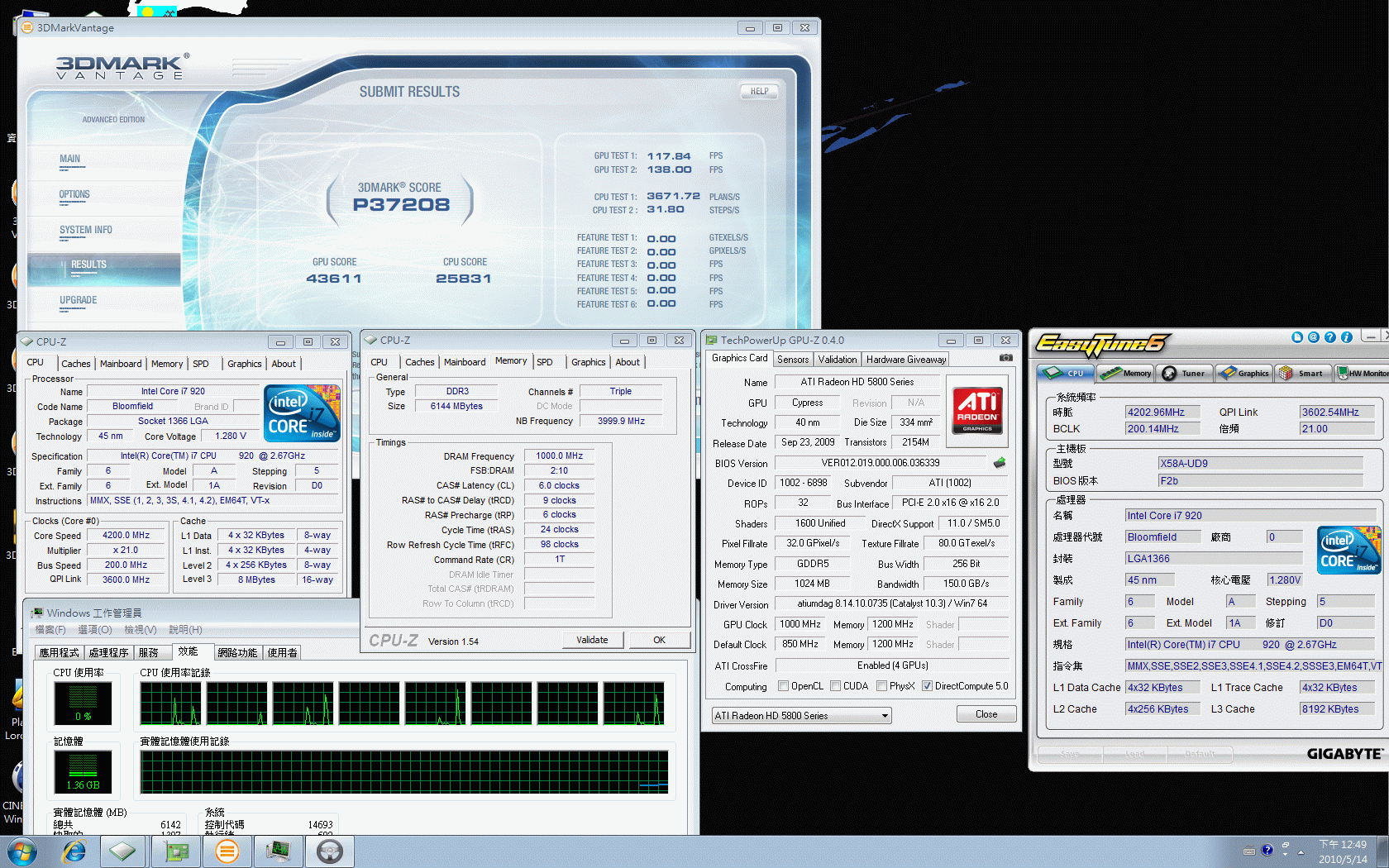
Task: Open the Smart tab in EasyTune6
Action: coord(1303,374)
